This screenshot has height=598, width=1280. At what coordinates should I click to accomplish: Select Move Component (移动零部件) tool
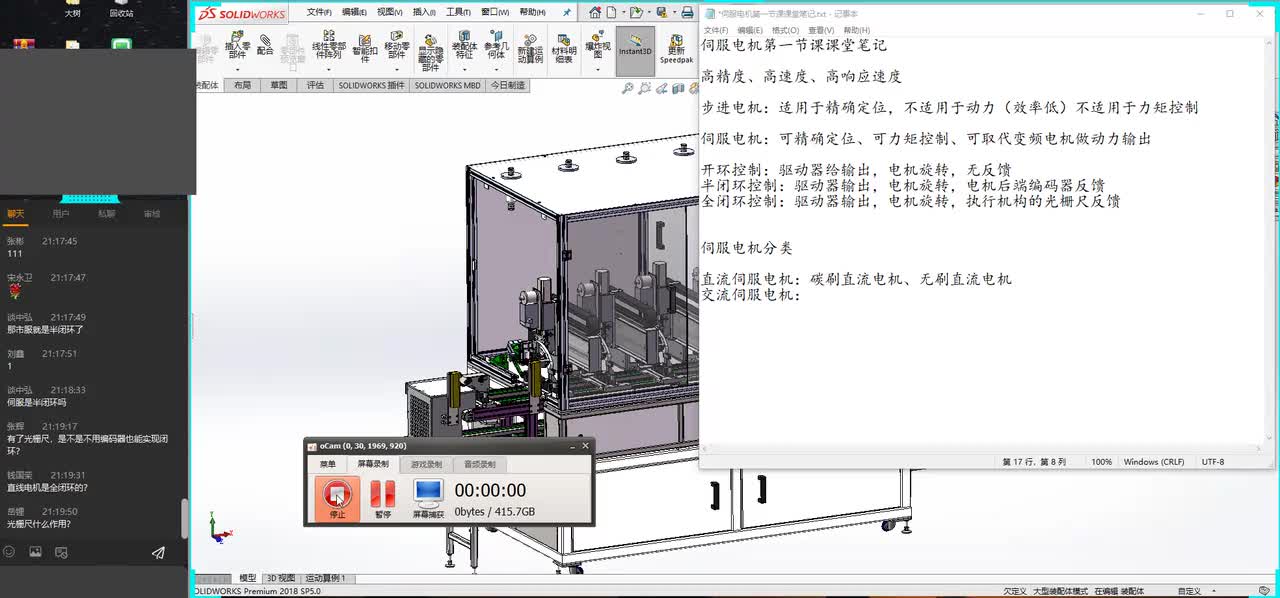(397, 46)
